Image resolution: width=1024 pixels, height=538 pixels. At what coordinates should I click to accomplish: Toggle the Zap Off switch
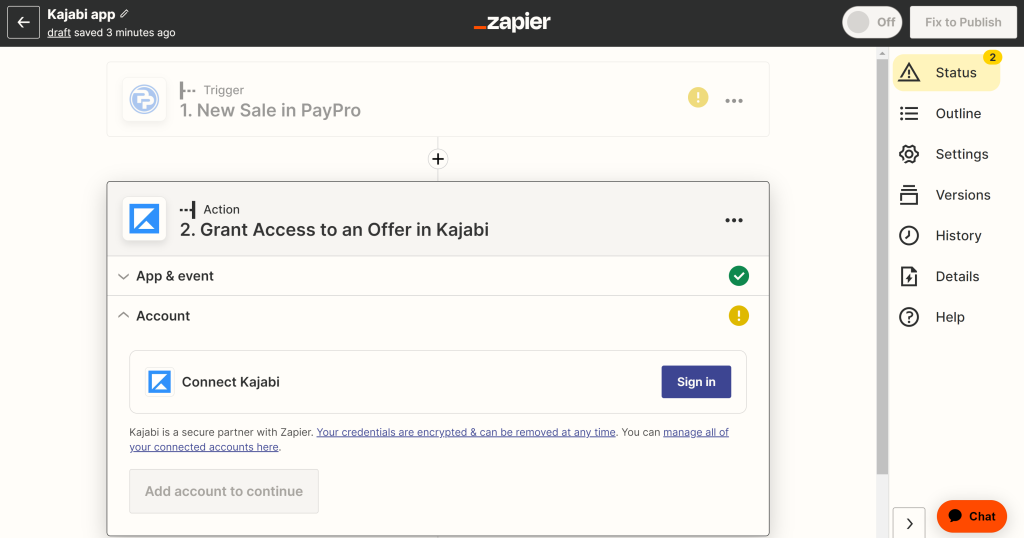(872, 22)
